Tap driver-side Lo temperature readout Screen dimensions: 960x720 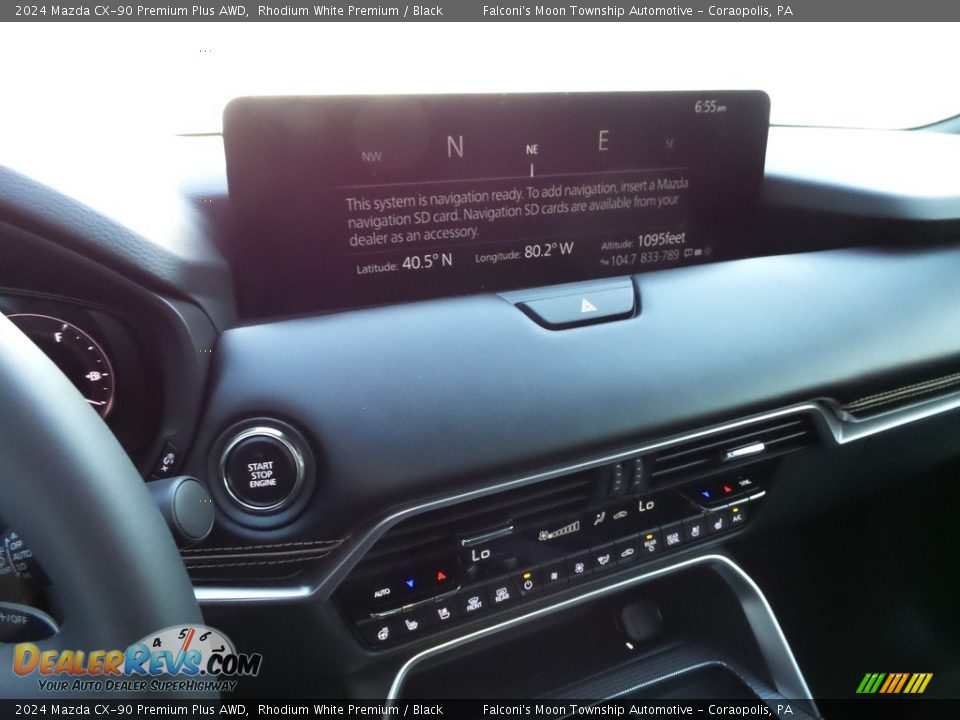pos(481,555)
